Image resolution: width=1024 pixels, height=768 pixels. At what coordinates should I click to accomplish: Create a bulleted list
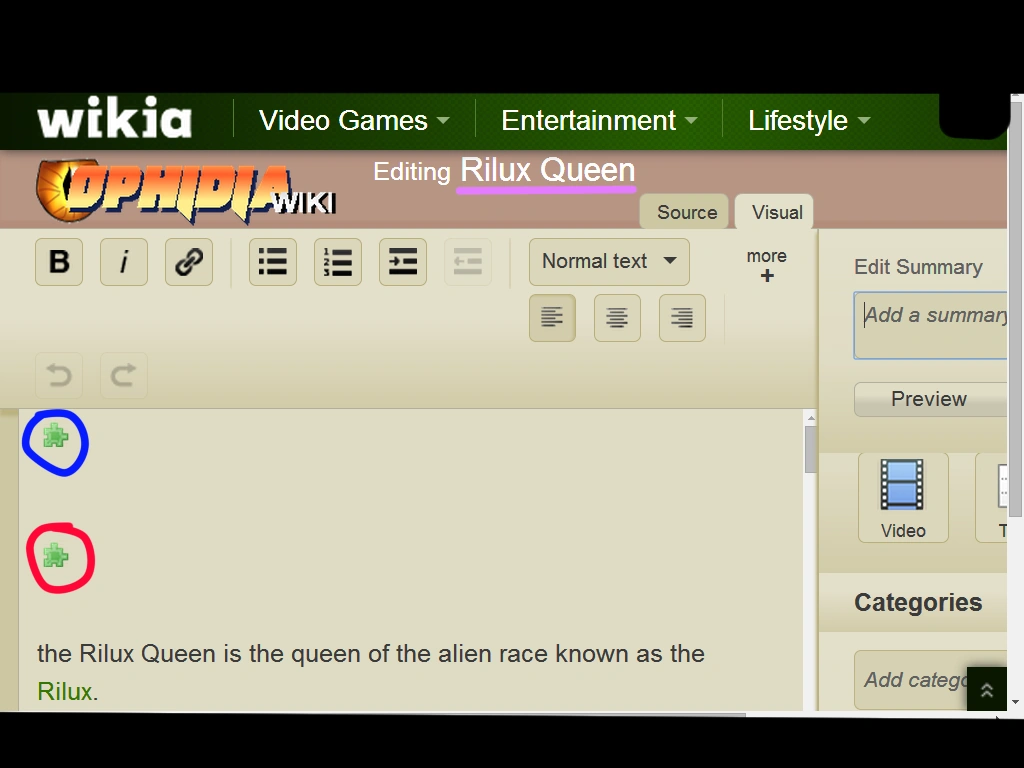pos(272,261)
